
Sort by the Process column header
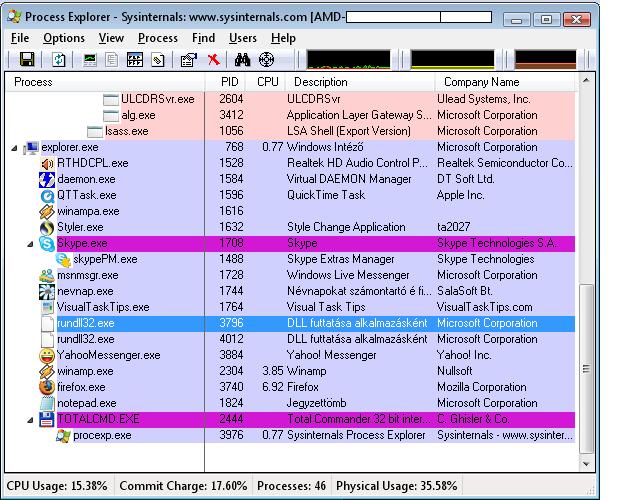105,82
